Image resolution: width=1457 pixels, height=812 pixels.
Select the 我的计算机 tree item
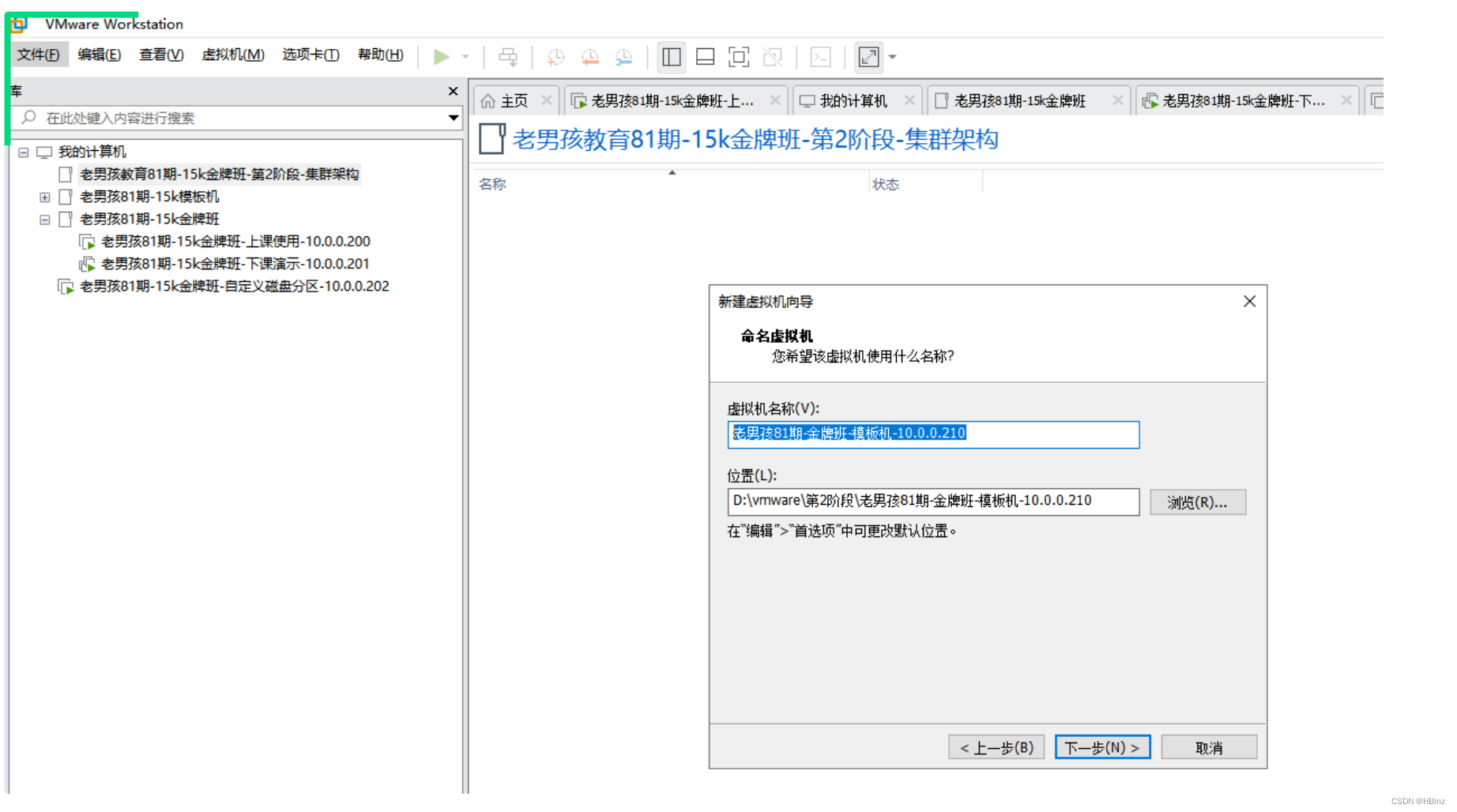click(x=92, y=152)
